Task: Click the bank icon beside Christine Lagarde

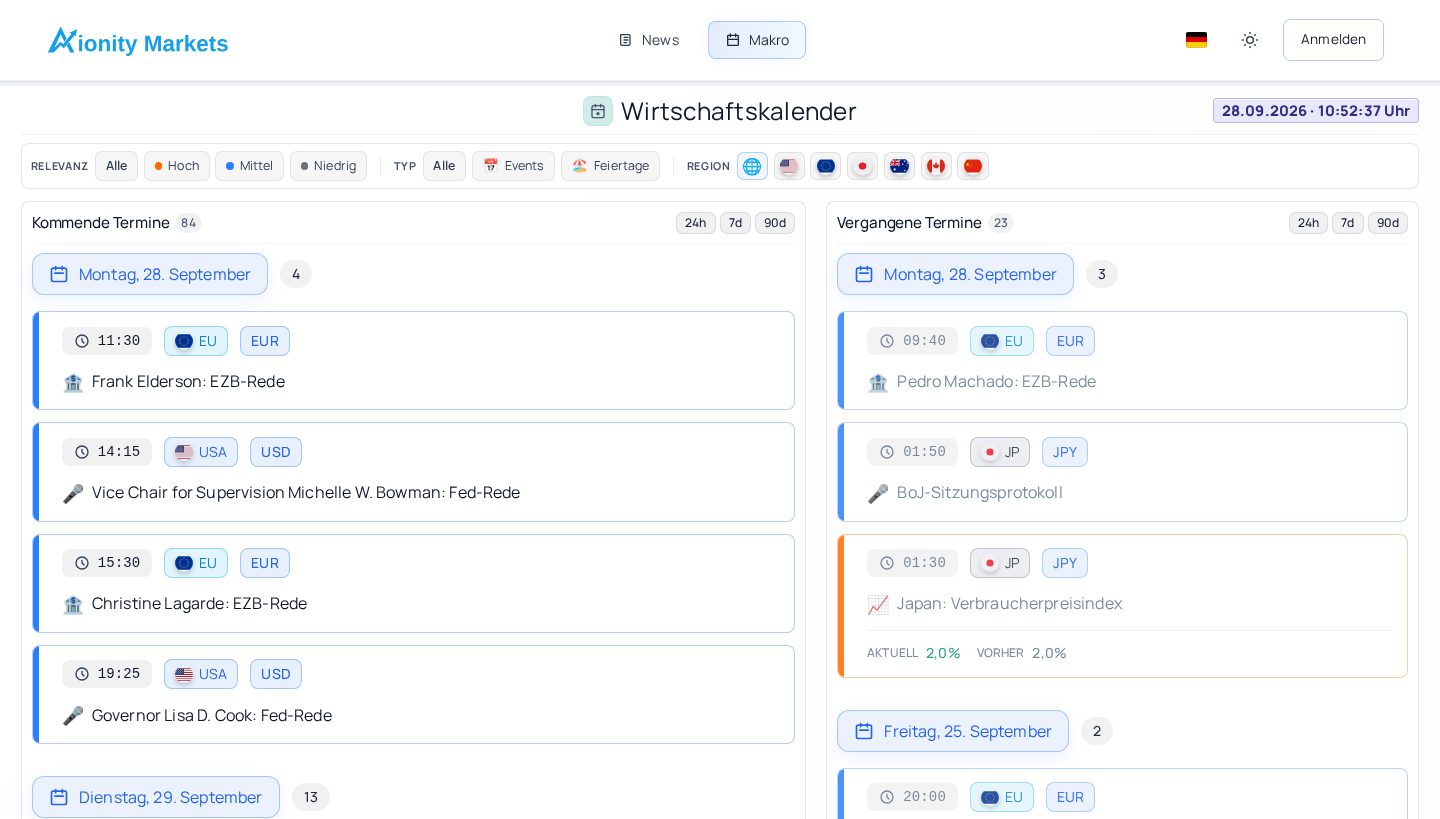Action: [x=73, y=604]
